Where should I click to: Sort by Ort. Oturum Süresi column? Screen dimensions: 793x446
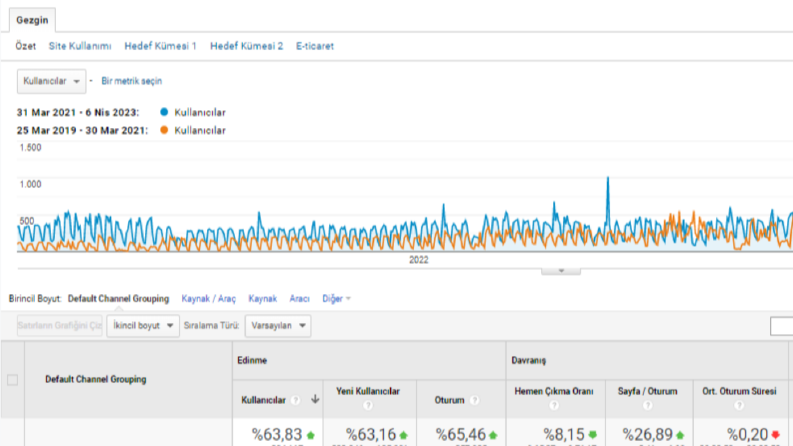click(739, 391)
